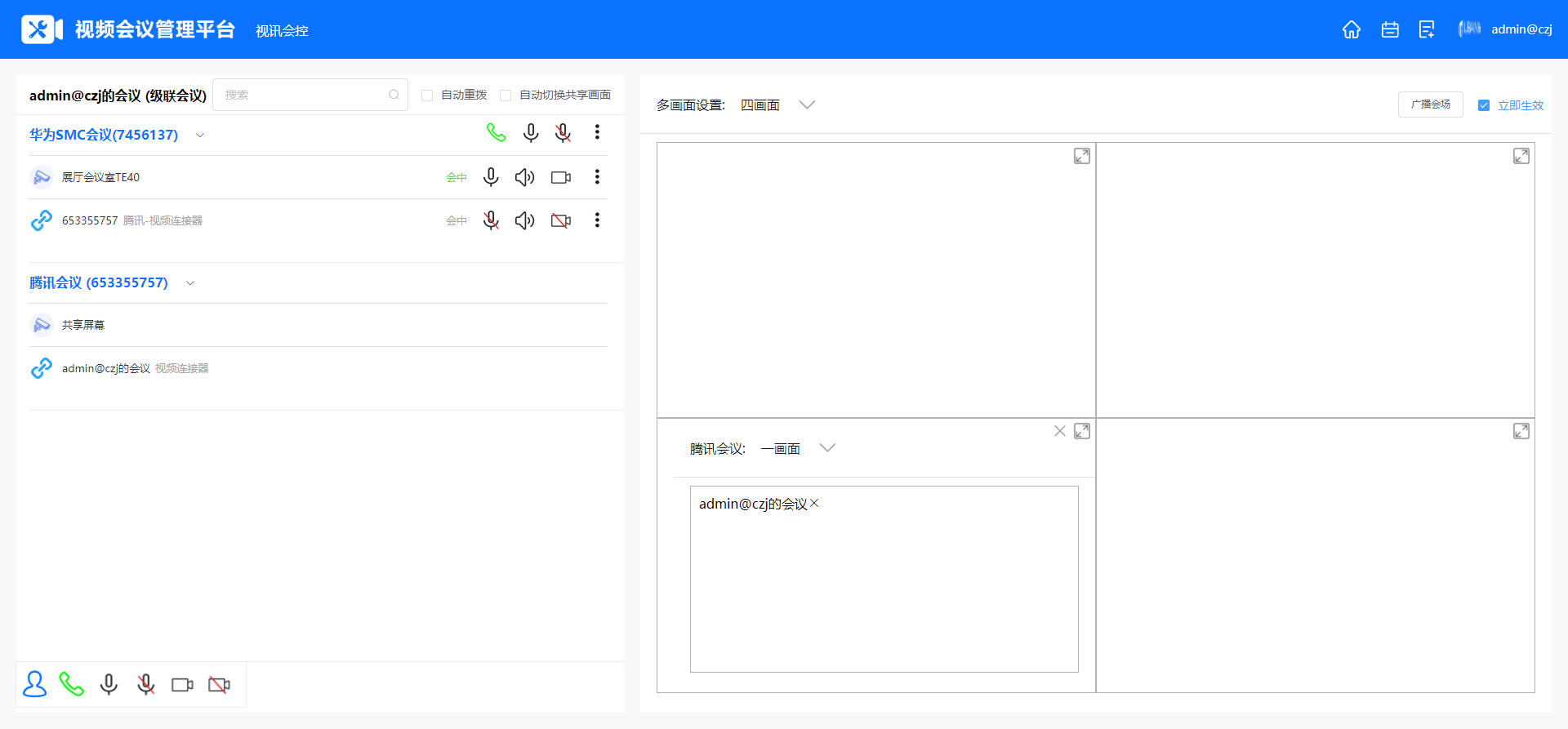Click bottom toolbar unmute microphone icon
Image resolution: width=1568 pixels, height=729 pixels.
109,684
